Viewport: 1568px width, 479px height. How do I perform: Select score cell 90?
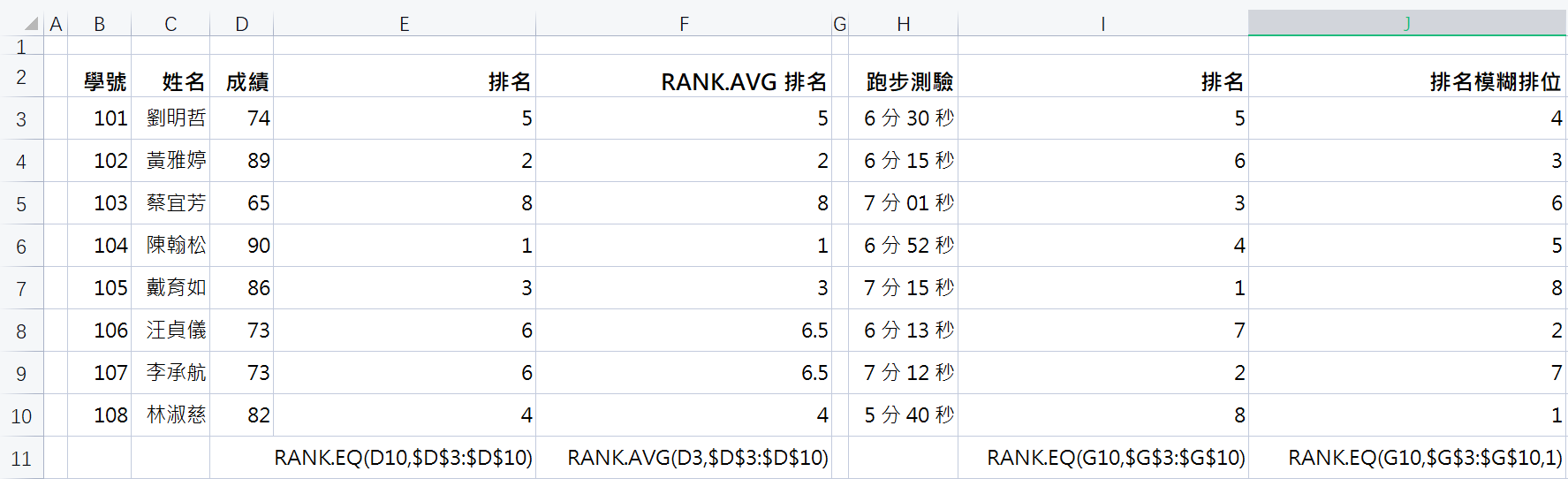tap(242, 246)
